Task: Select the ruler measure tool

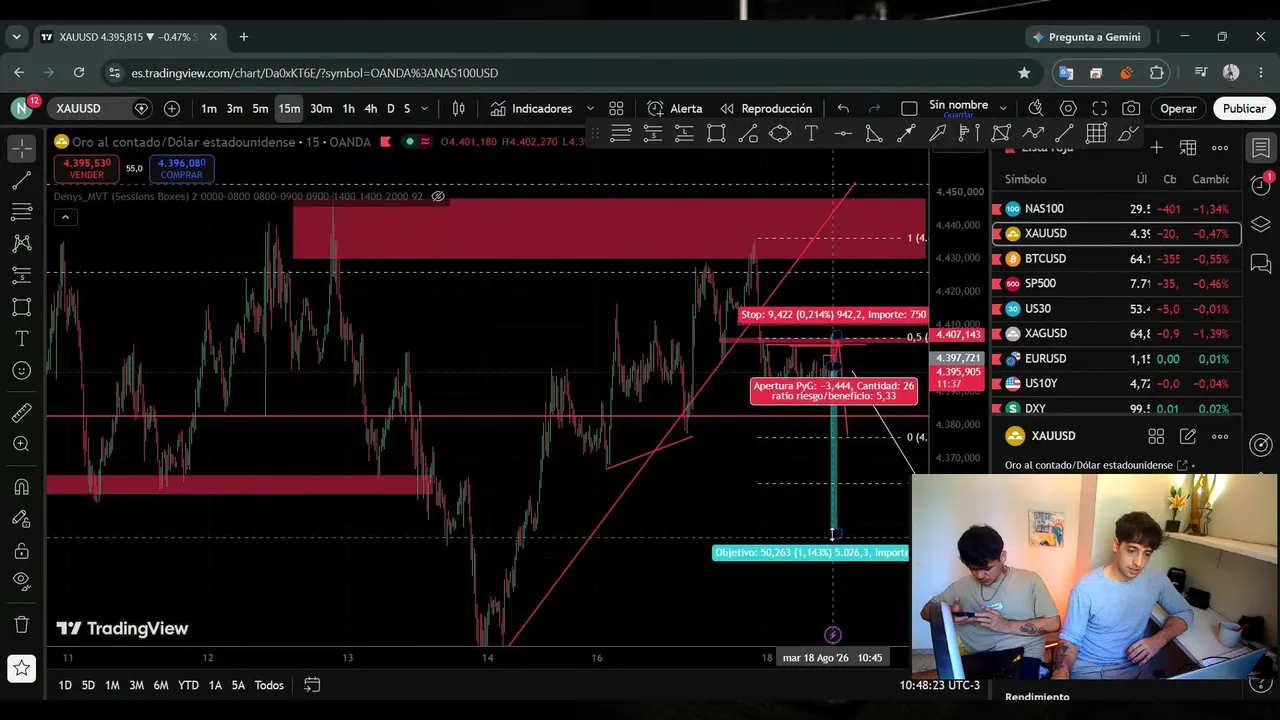Action: [x=21, y=413]
